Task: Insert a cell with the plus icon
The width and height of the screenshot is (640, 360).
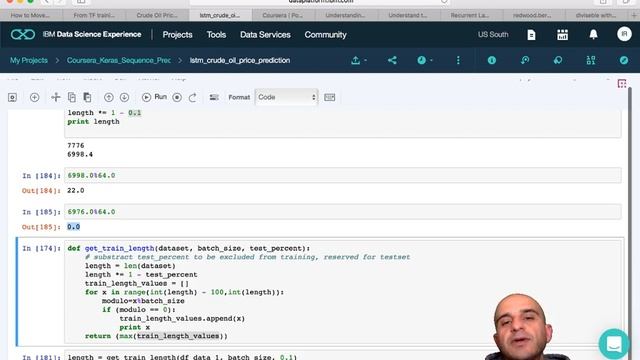Action: [x=34, y=97]
